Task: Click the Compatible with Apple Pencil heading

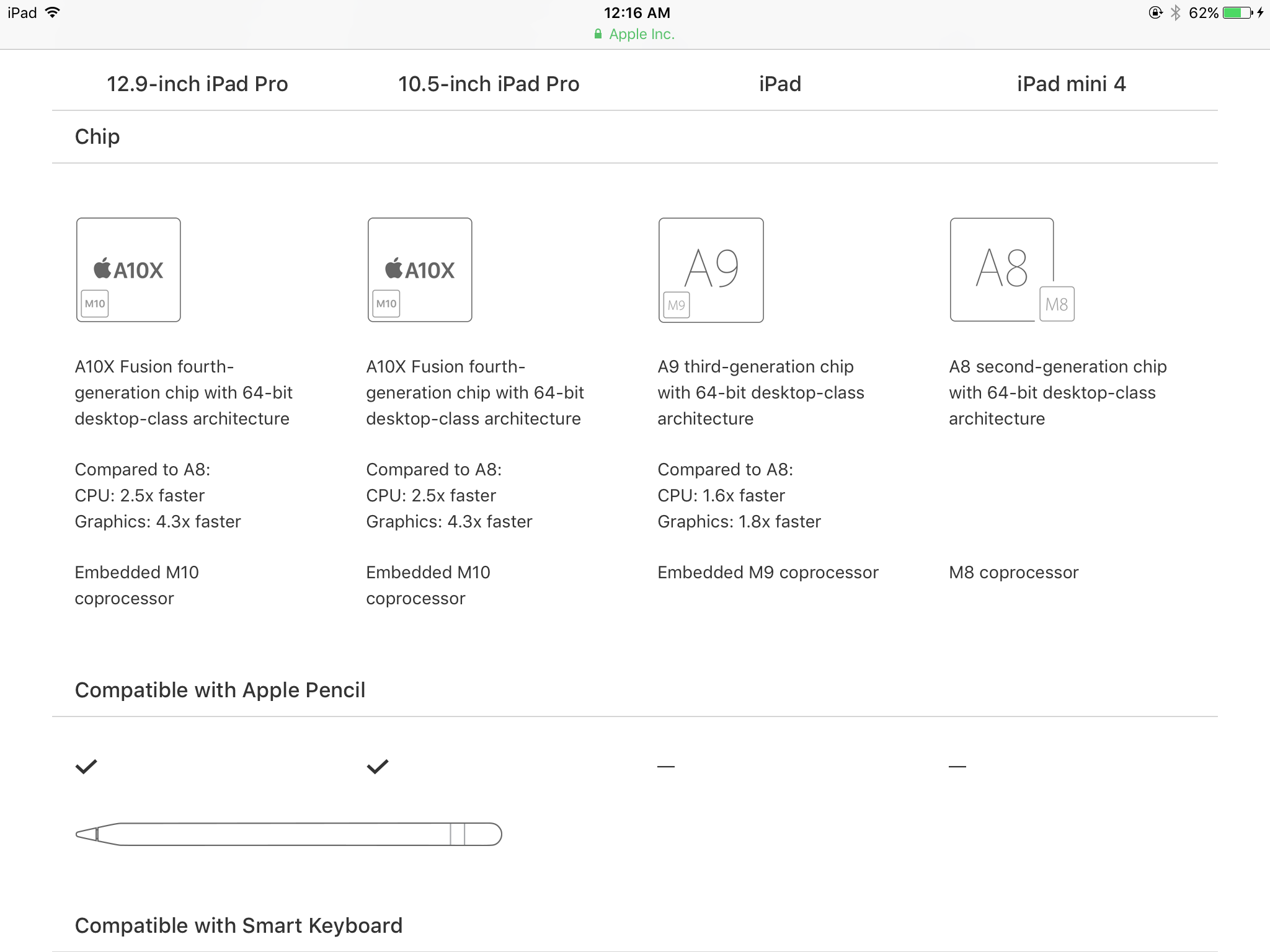Action: (x=220, y=690)
